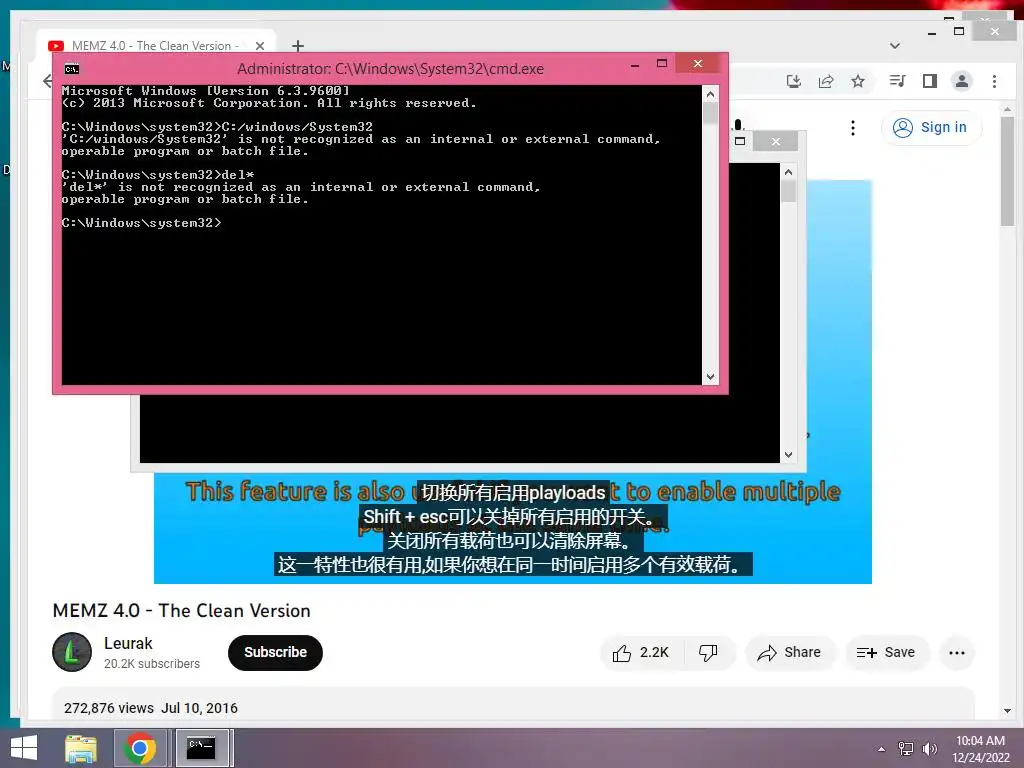The height and width of the screenshot is (768, 1024).
Task: Share the video via Share button
Action: pyautogui.click(x=789, y=652)
